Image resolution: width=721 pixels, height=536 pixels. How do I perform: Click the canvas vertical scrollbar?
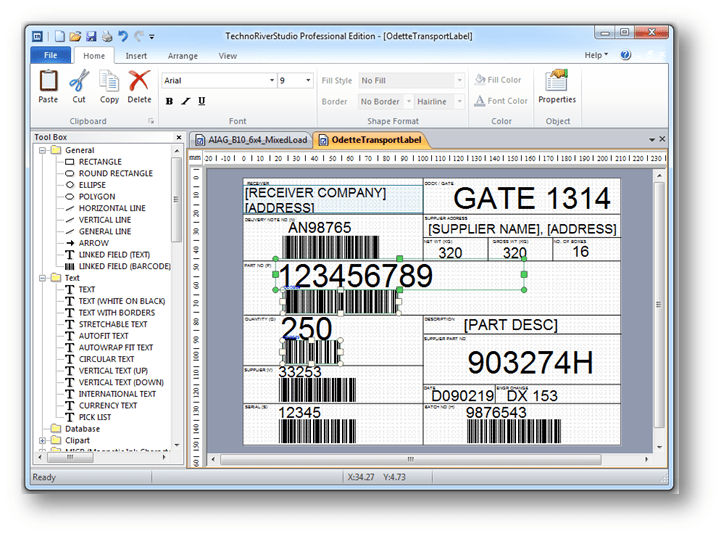[x=659, y=304]
